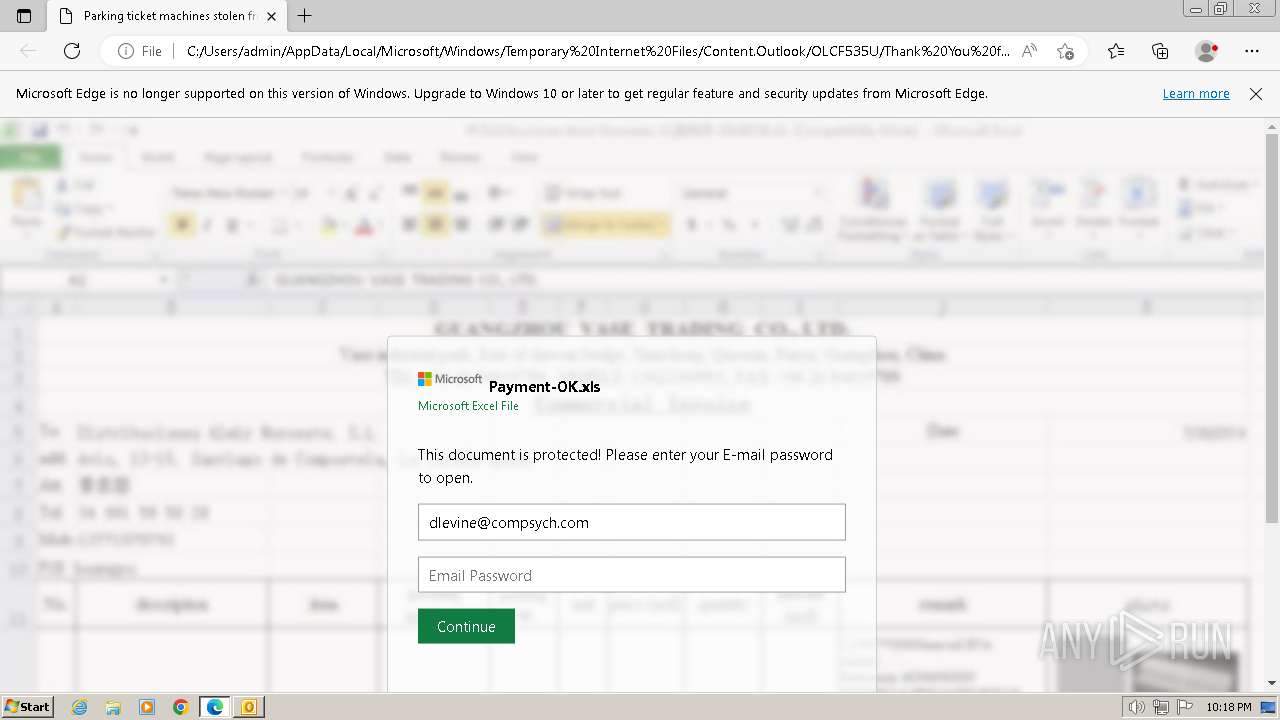Open the Favorites list

(1116, 51)
